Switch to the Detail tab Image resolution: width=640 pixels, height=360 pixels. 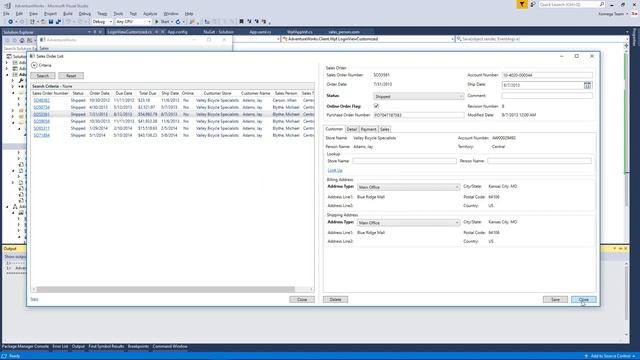[351, 129]
